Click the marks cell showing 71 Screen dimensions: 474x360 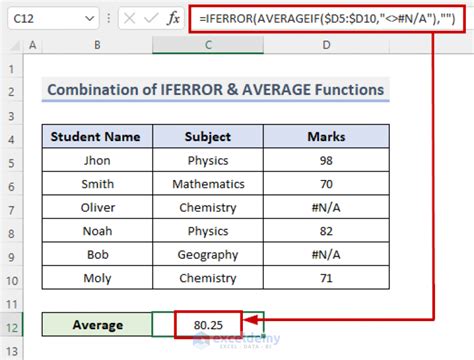(x=326, y=278)
